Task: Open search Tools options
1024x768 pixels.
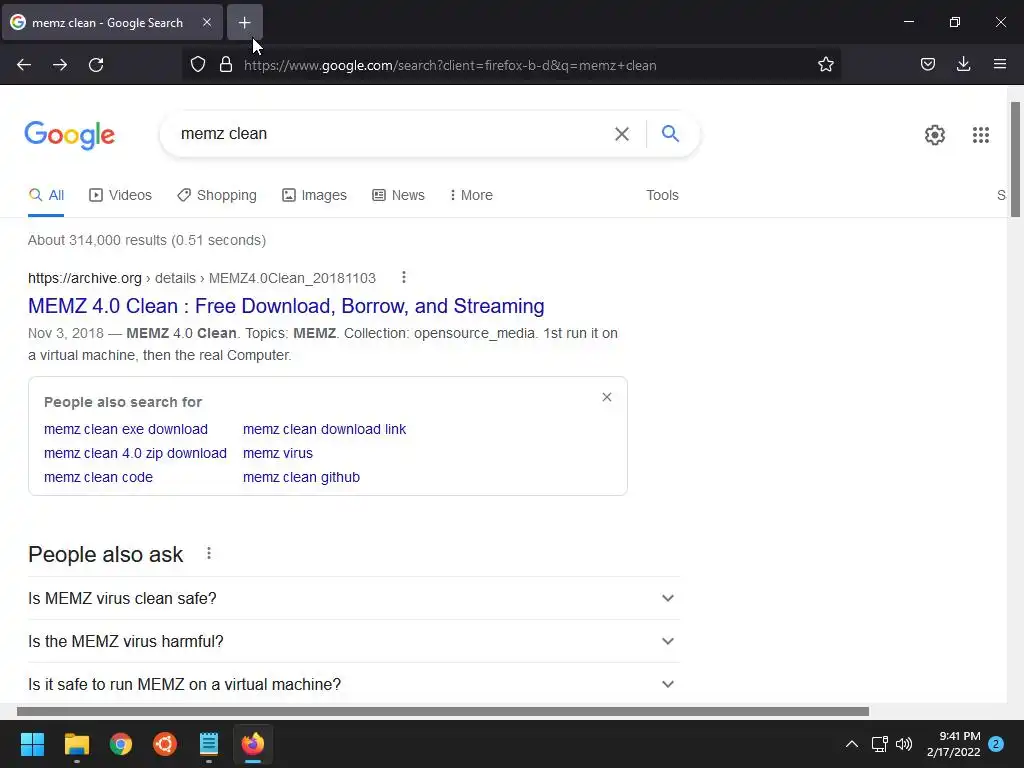Action: click(662, 195)
